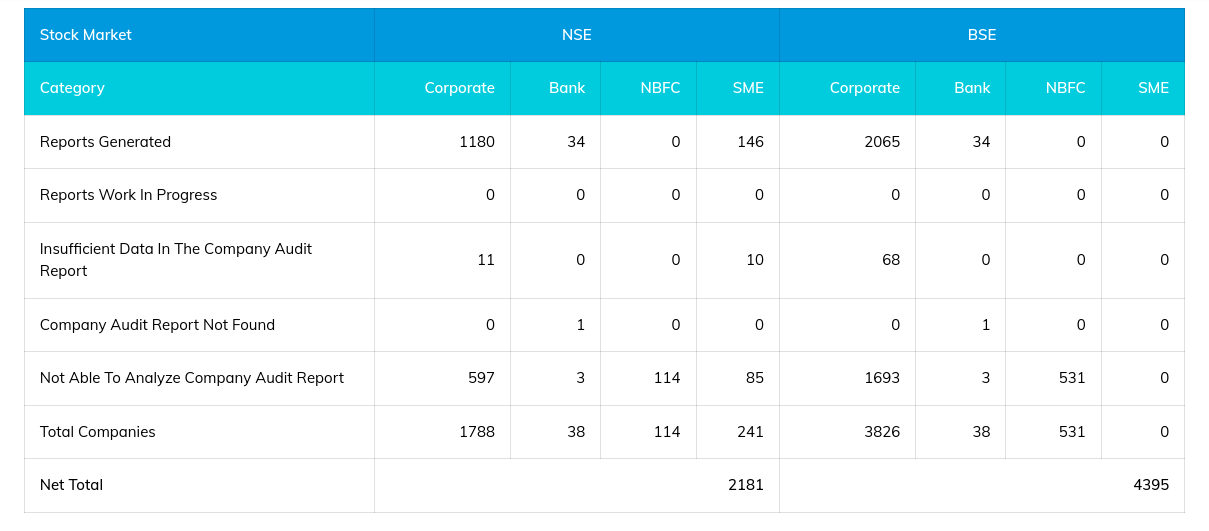
Task: Click the Category header cell
Action: [200, 88]
